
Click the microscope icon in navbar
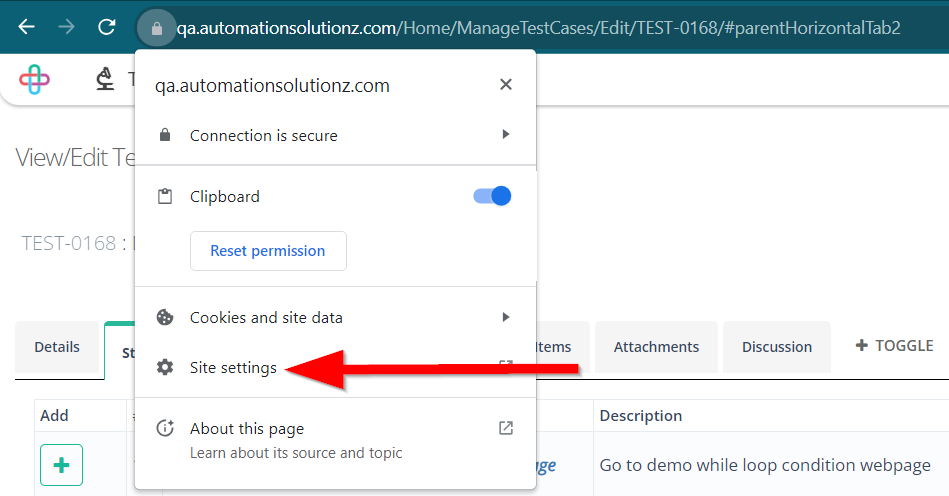click(x=105, y=80)
